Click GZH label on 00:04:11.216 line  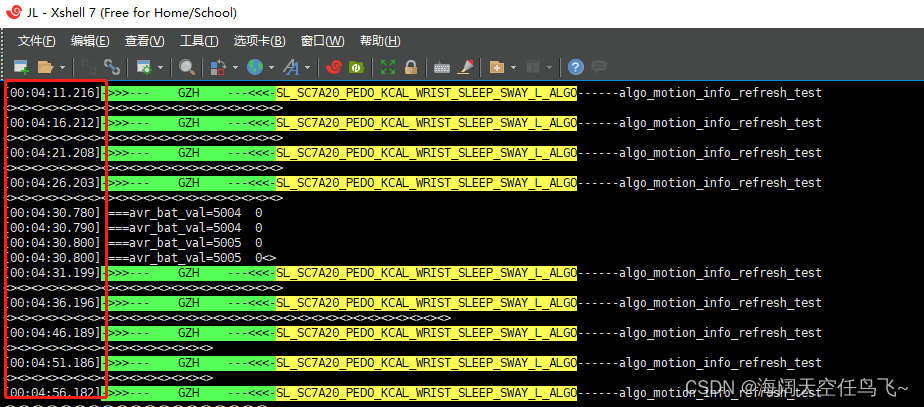tap(189, 93)
